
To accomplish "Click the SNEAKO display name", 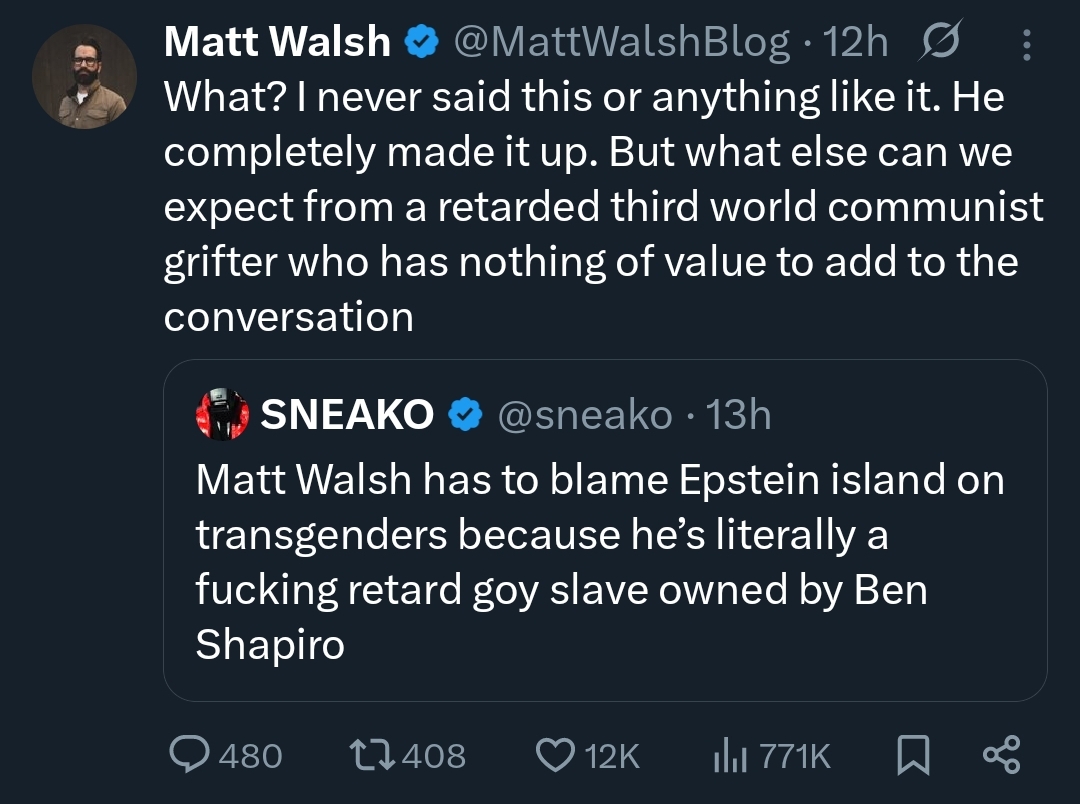I will (x=347, y=415).
